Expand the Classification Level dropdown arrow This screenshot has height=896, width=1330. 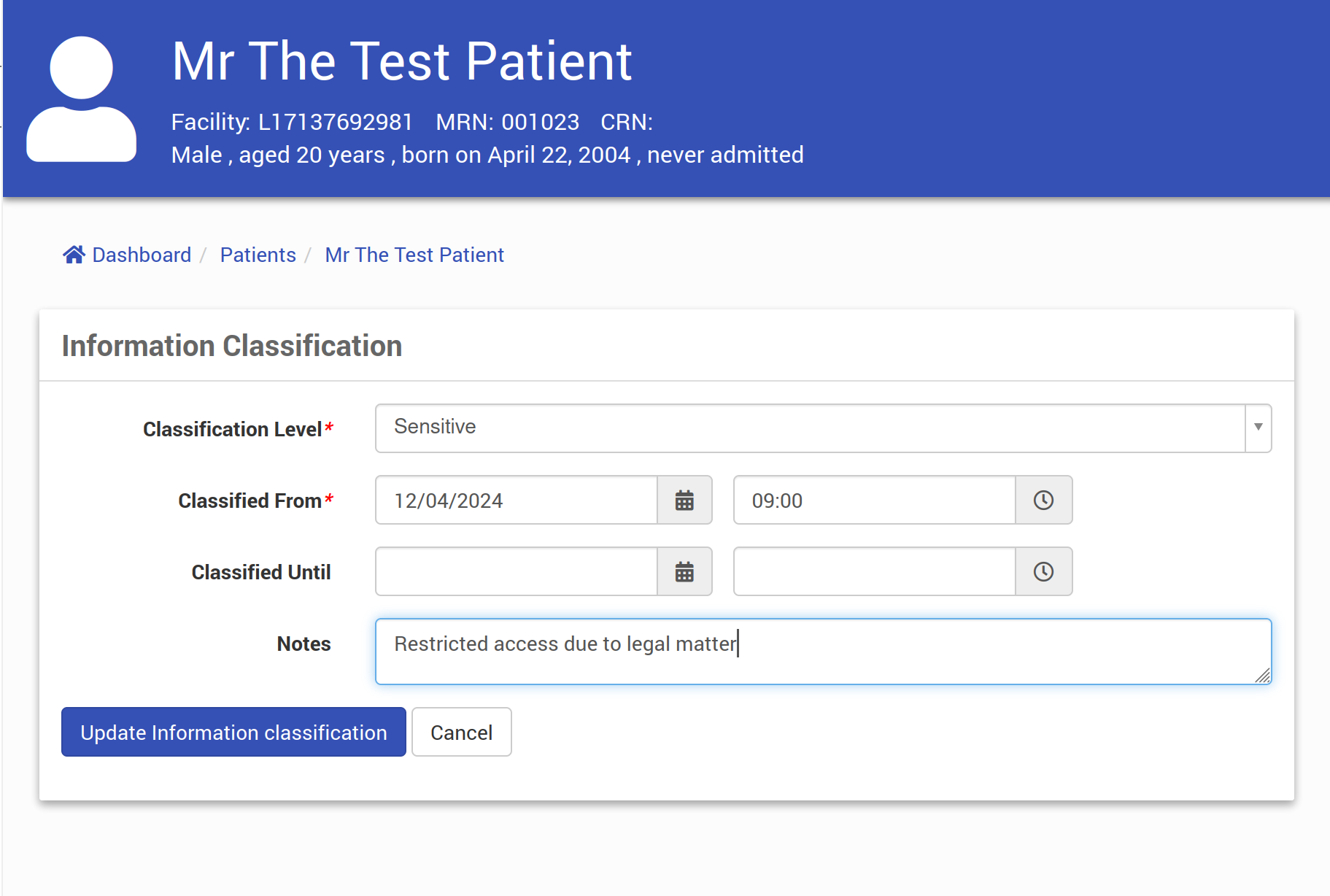pos(1258,428)
